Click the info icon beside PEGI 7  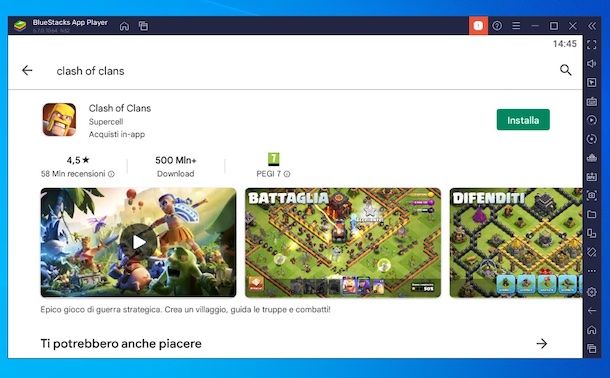(x=287, y=174)
